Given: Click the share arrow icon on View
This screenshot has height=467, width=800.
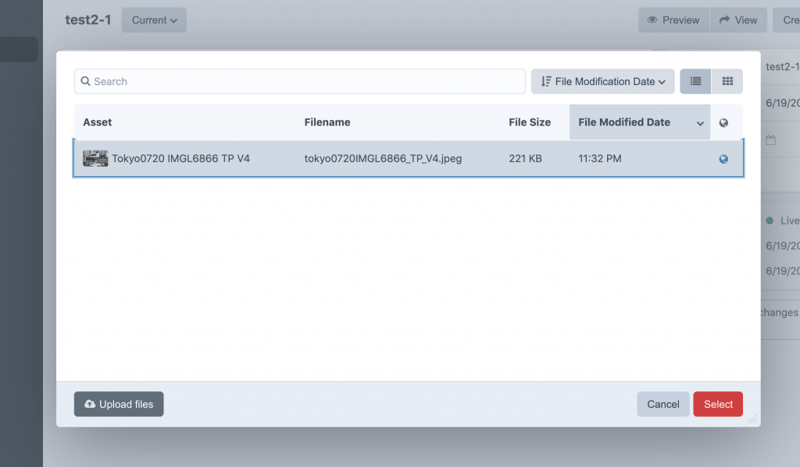Looking at the screenshot, I should tap(724, 20).
